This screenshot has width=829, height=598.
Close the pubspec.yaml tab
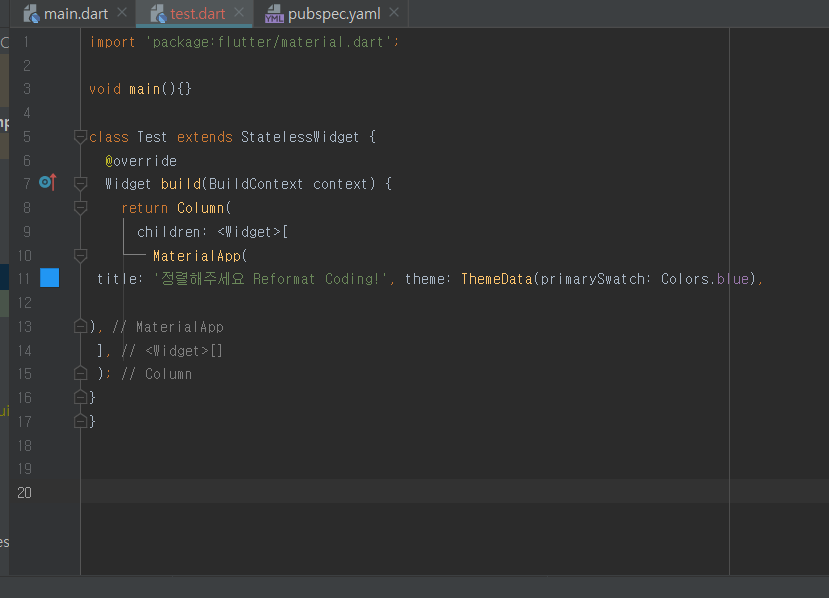coord(394,12)
